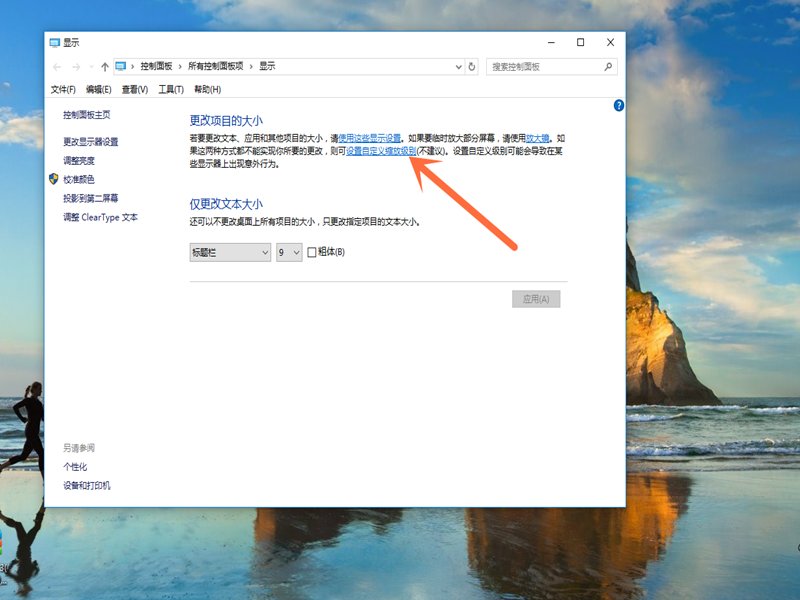Click 设置自定义缩放级别 link
Image resolution: width=800 pixels, height=600 pixels.
381,151
